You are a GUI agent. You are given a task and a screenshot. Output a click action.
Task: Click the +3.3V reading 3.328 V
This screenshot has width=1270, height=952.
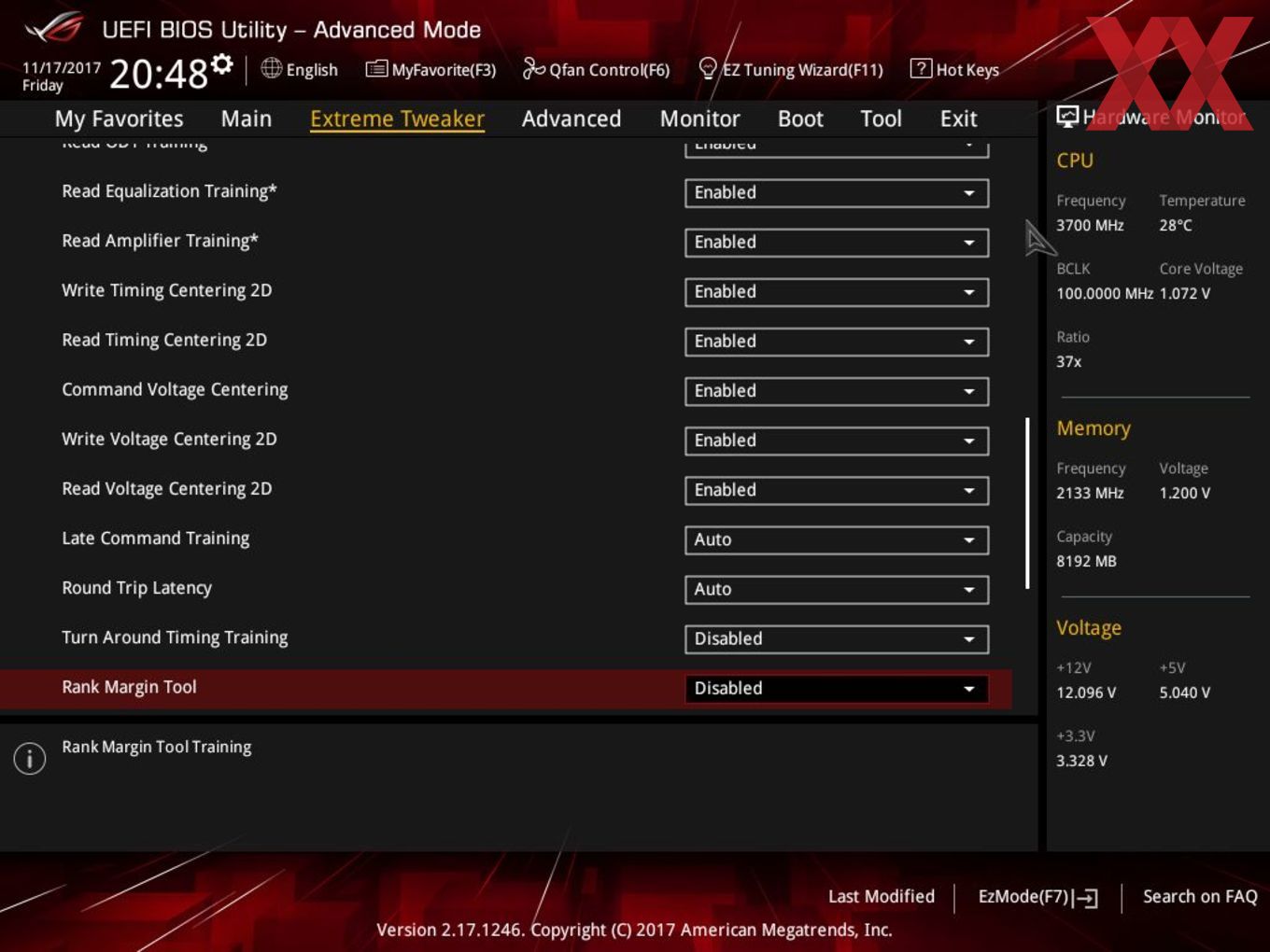tap(1081, 761)
